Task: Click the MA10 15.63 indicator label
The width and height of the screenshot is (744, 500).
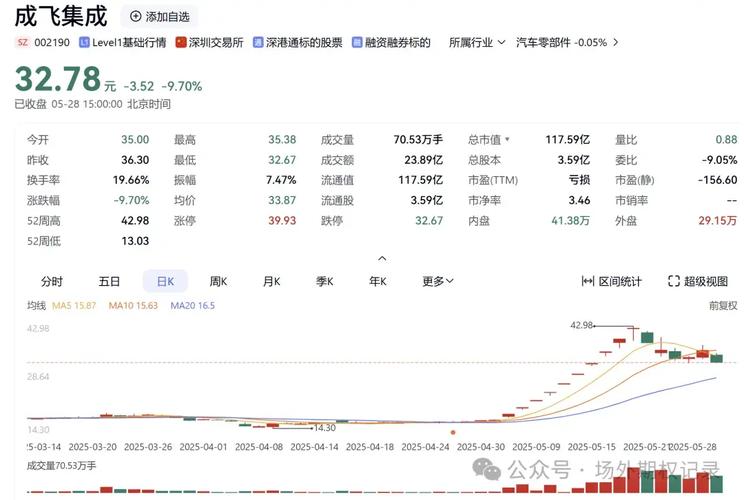Action: tap(133, 306)
